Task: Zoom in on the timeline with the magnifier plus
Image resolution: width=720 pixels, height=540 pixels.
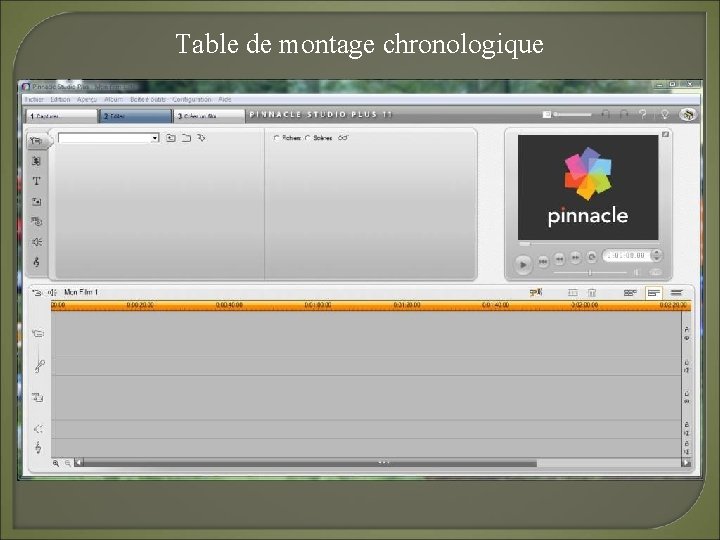Action: point(56,463)
